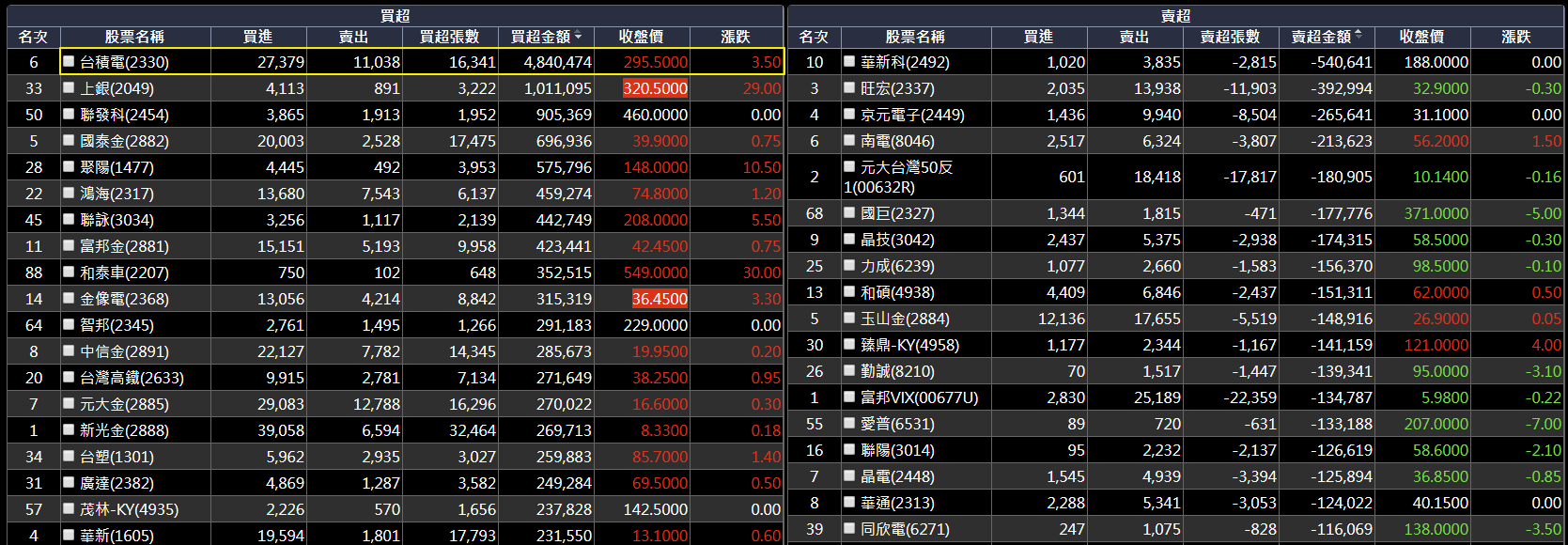
Task: Click 買超 table's 漲跌 column header
Action: (x=737, y=37)
